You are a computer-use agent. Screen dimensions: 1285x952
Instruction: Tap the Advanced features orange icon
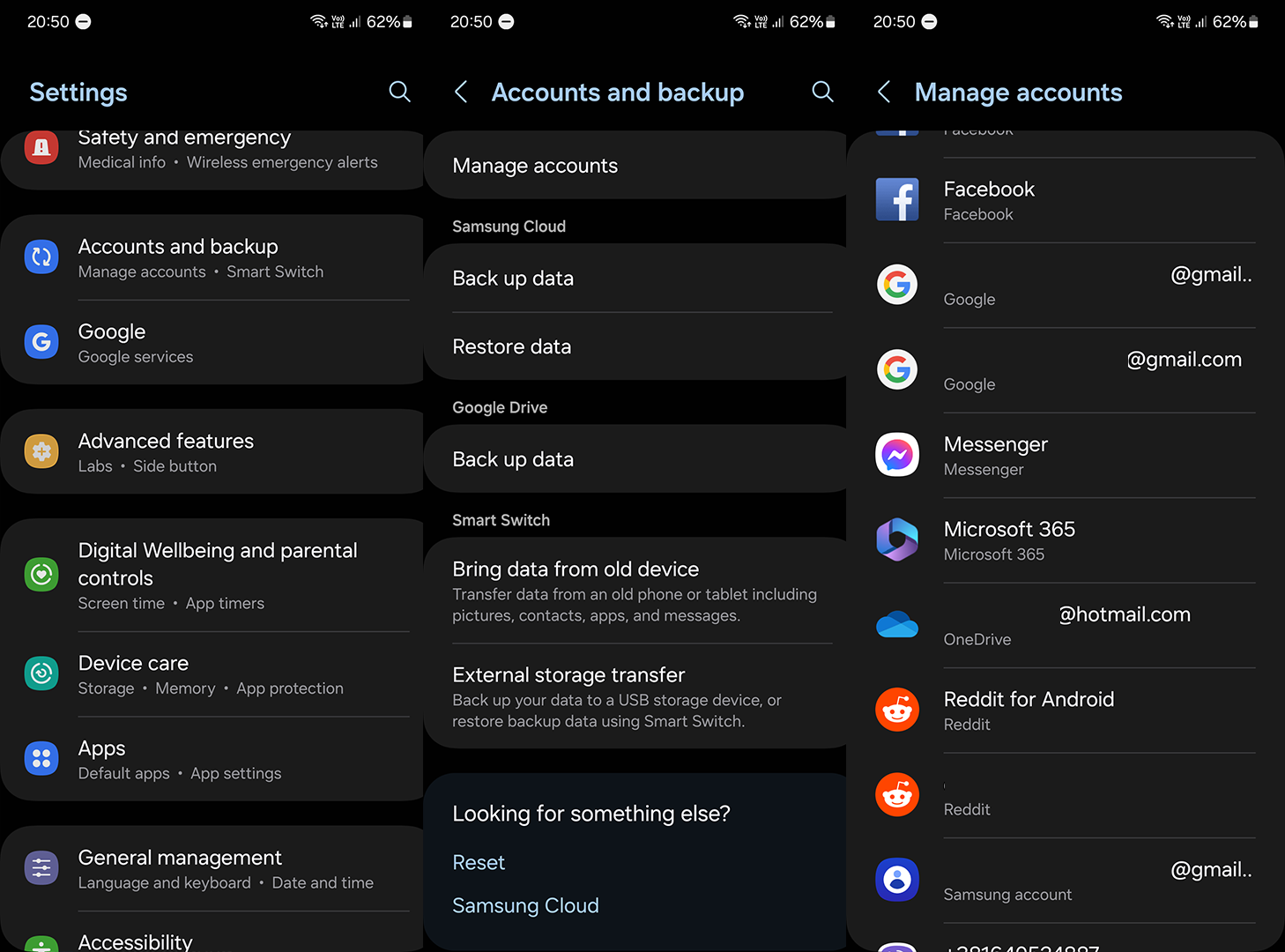[x=41, y=451]
